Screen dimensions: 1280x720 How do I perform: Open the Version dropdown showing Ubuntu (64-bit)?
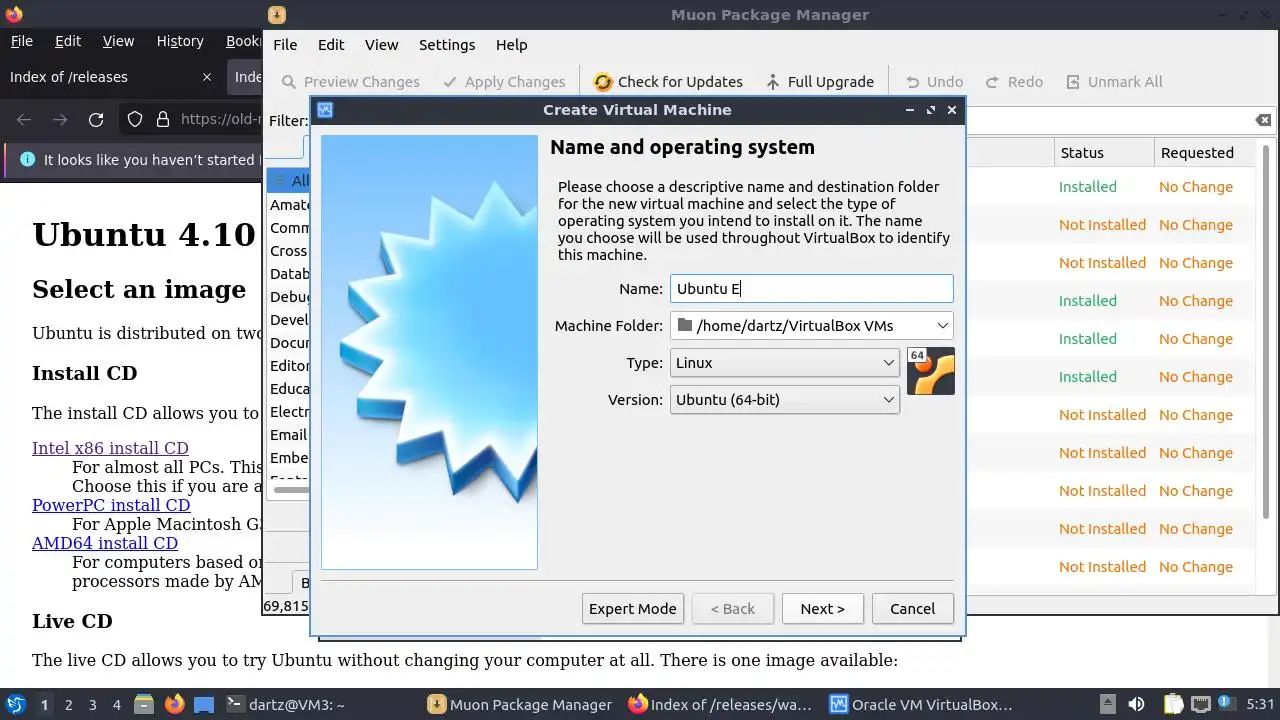784,400
